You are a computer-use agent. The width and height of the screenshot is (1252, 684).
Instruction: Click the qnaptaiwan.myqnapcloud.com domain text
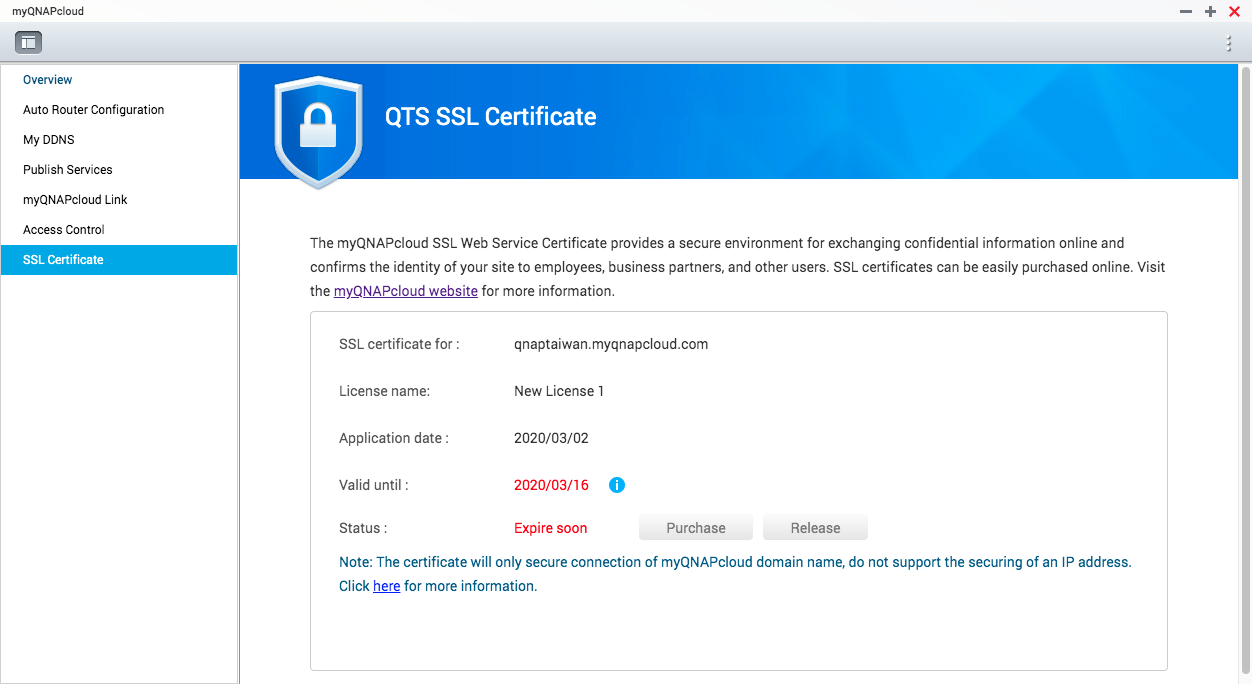pos(611,344)
